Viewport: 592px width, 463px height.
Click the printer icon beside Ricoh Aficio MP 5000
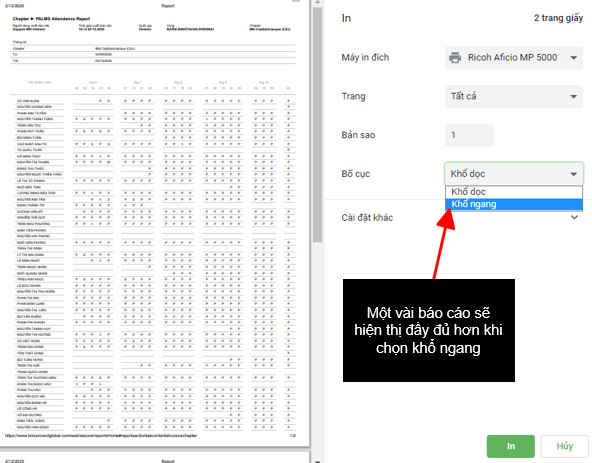click(455, 57)
